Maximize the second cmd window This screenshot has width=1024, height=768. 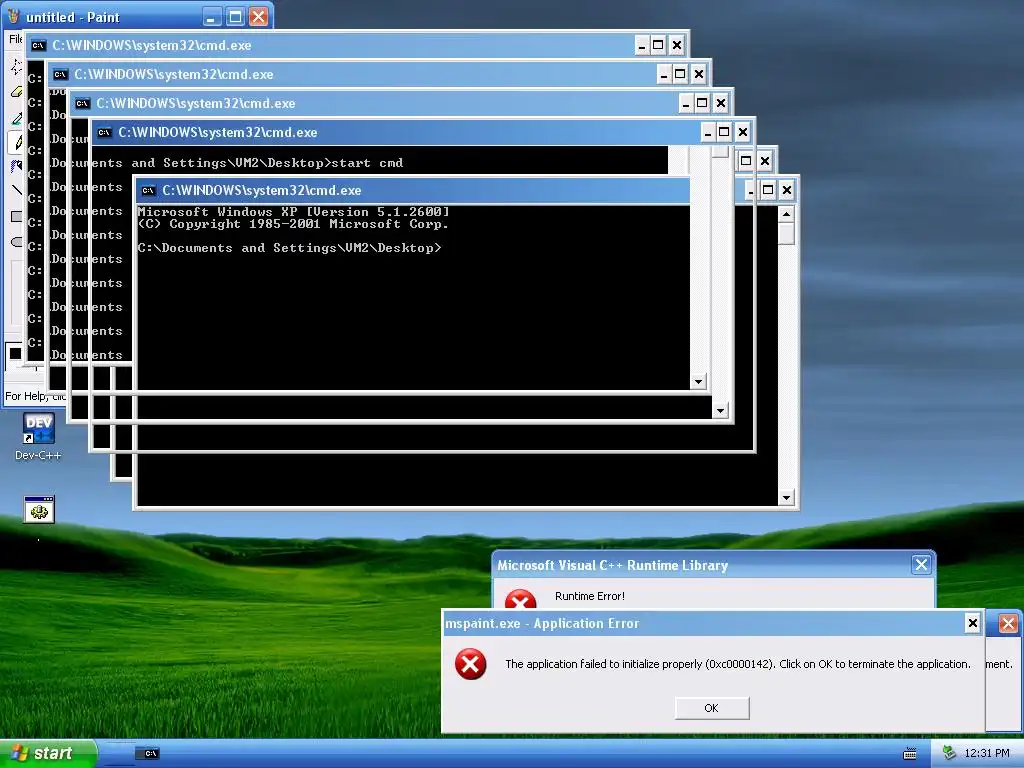click(680, 74)
